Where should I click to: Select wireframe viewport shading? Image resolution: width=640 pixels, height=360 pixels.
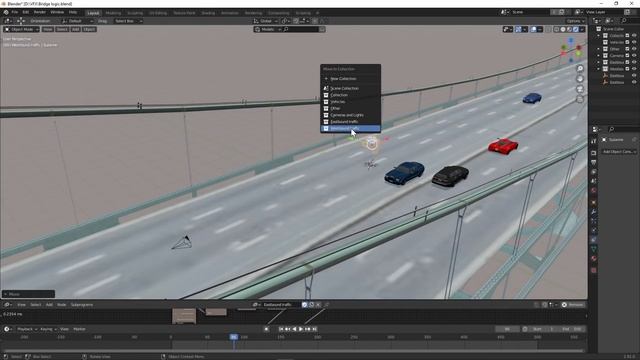[557, 29]
